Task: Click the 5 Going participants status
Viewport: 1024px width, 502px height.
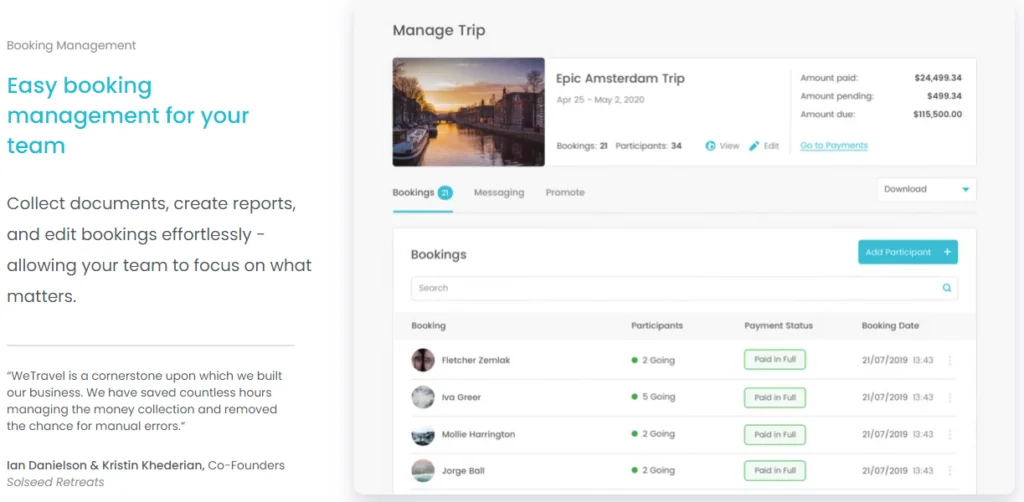Action: tap(653, 397)
